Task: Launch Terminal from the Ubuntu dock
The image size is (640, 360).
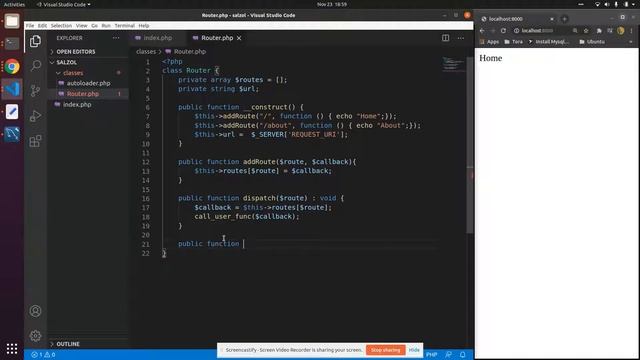Action: 12,43
